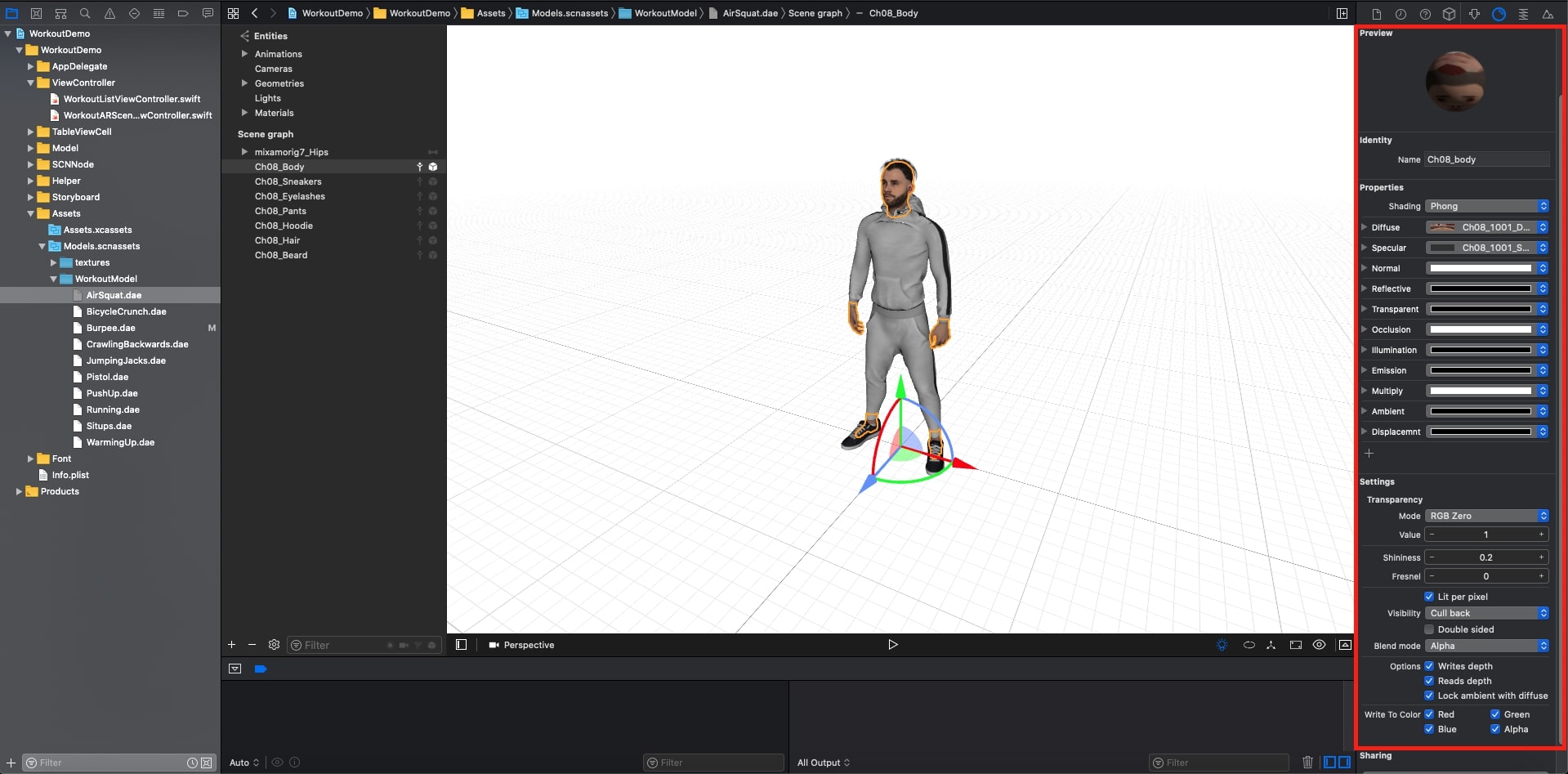
Task: Open the related items grid menu
Action: pos(233,13)
